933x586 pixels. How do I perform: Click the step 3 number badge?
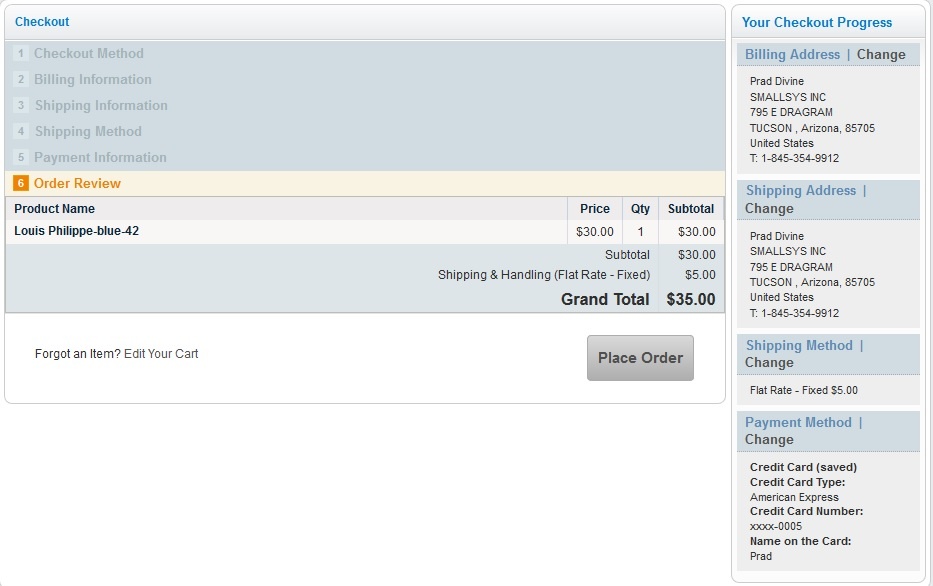(x=21, y=106)
